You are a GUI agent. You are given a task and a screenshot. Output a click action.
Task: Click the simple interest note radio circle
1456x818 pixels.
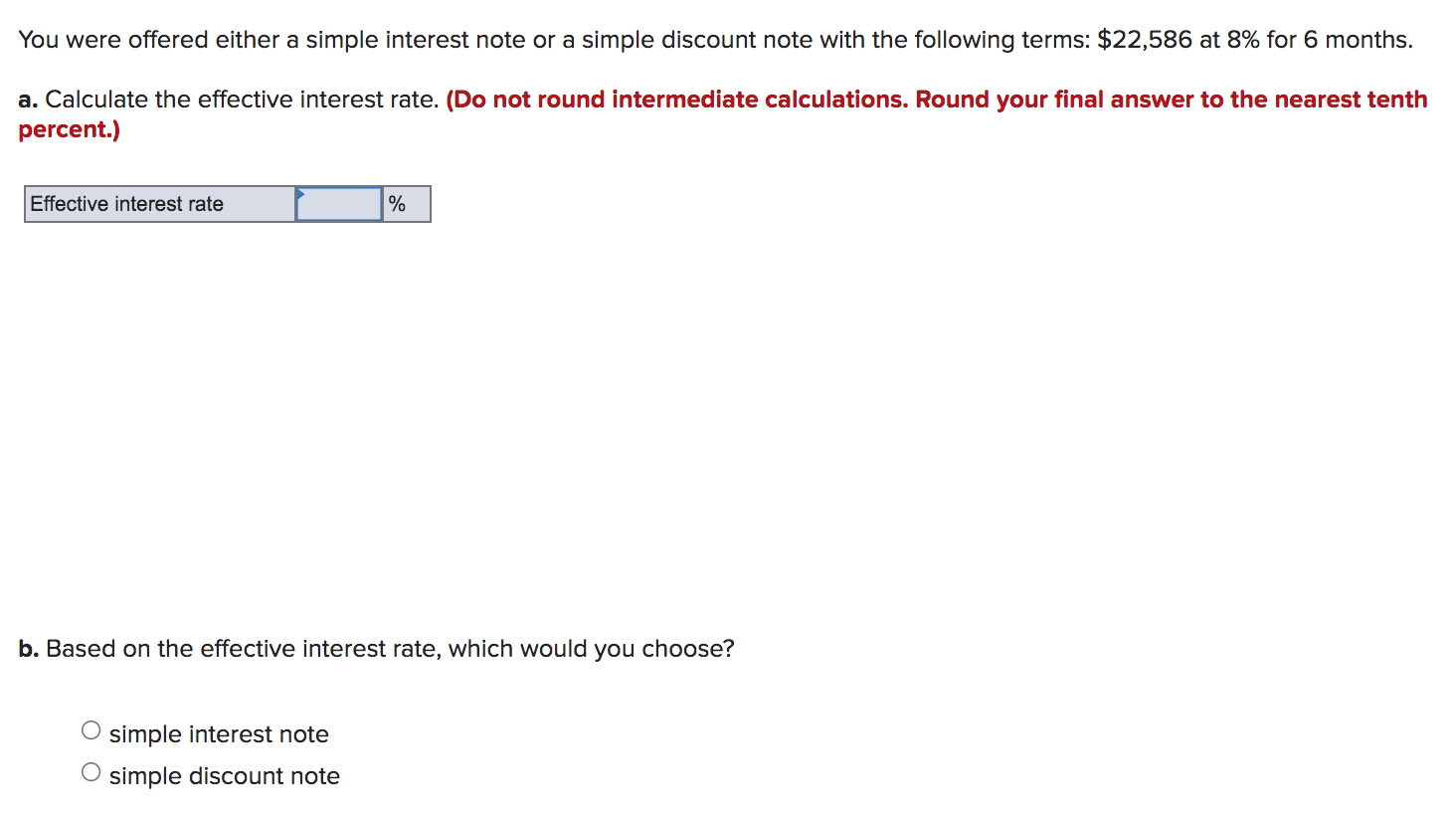[x=91, y=728]
